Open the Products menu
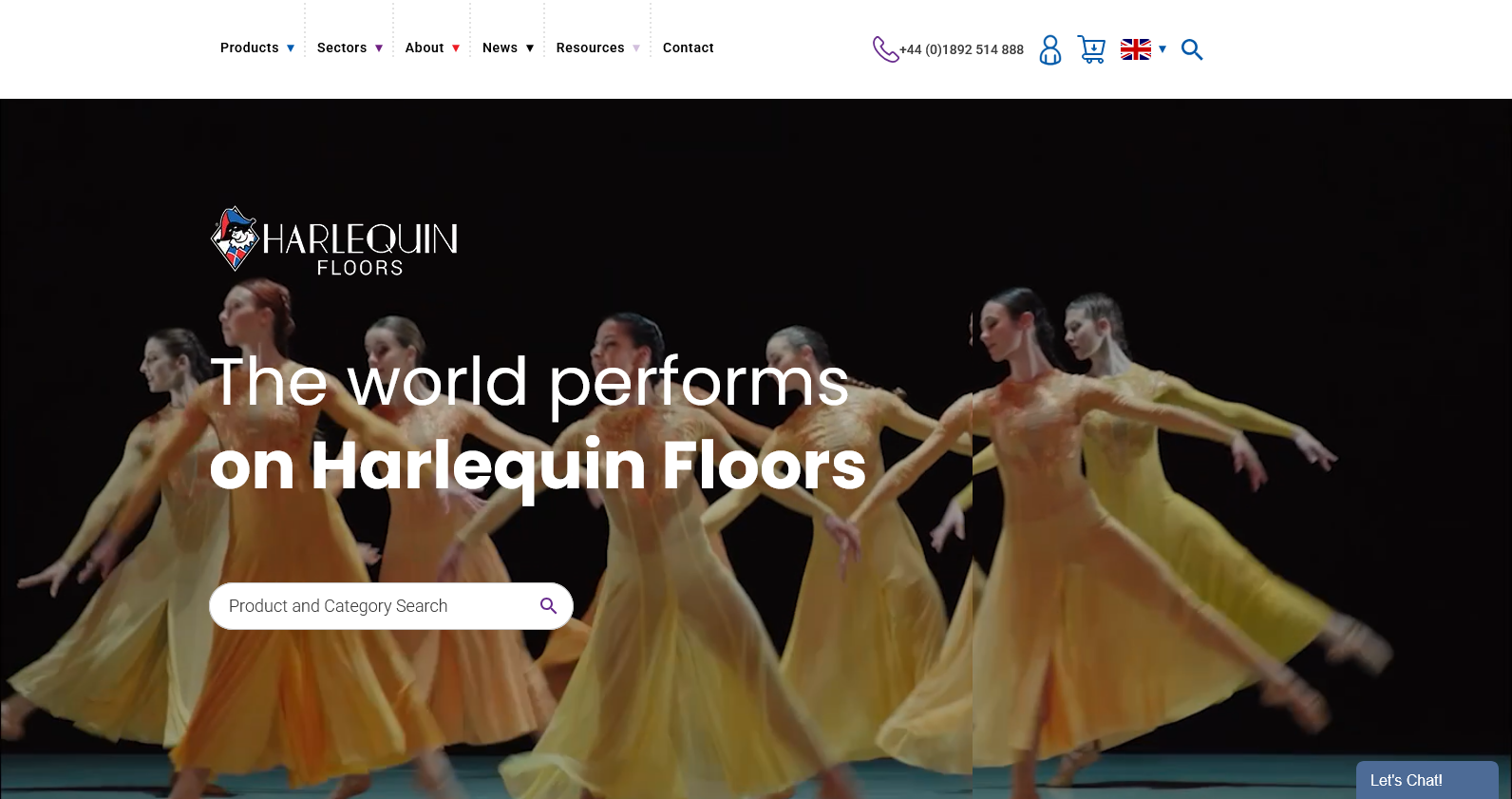Image resolution: width=1512 pixels, height=799 pixels. [x=250, y=48]
